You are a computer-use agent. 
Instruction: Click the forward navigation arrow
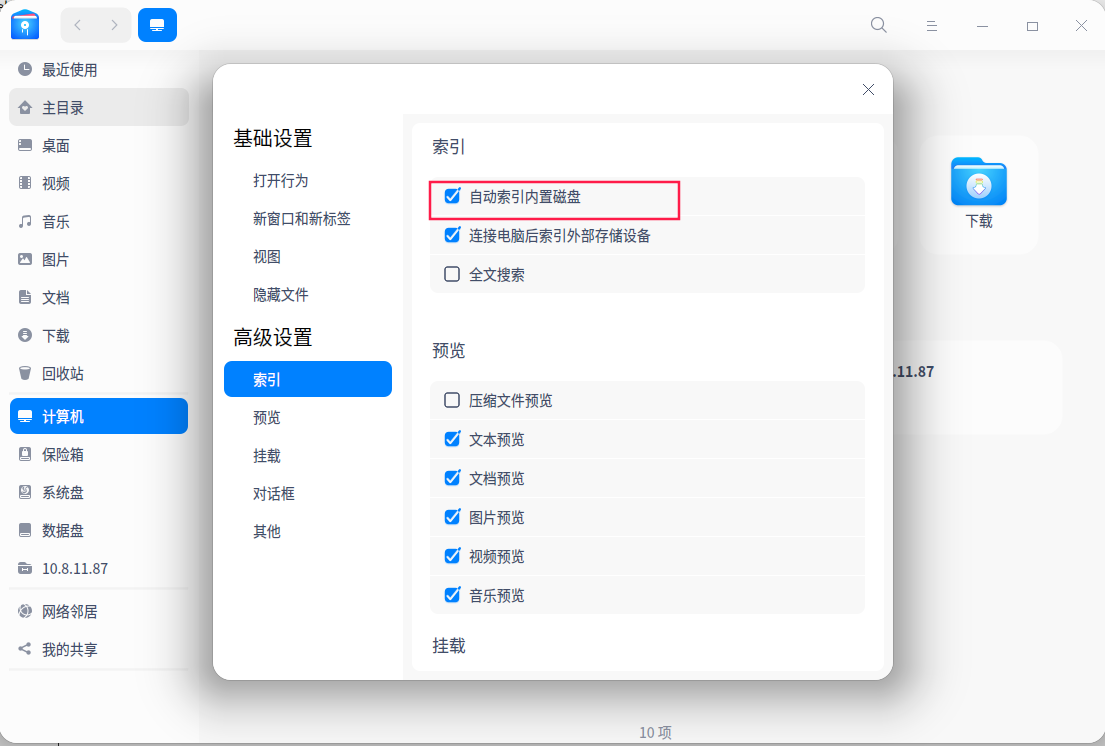pos(114,25)
